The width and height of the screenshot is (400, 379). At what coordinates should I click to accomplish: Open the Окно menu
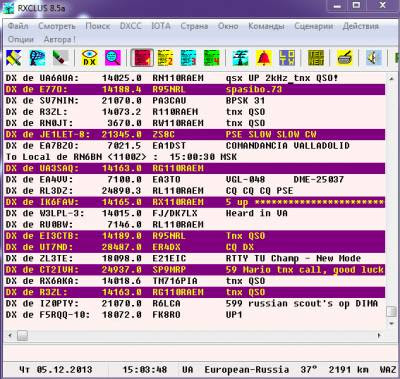[228, 26]
